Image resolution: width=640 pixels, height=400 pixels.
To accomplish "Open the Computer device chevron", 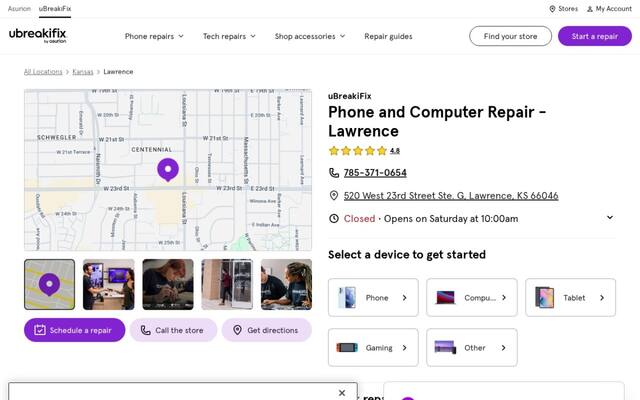I will (x=504, y=298).
